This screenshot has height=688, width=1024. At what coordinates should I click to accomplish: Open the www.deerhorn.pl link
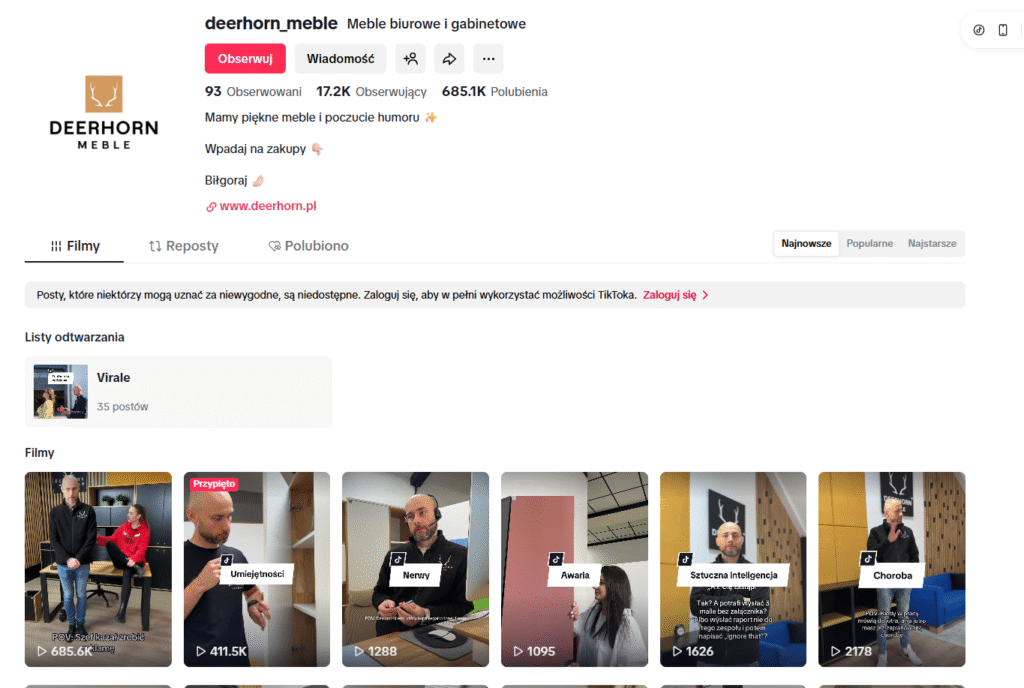268,206
